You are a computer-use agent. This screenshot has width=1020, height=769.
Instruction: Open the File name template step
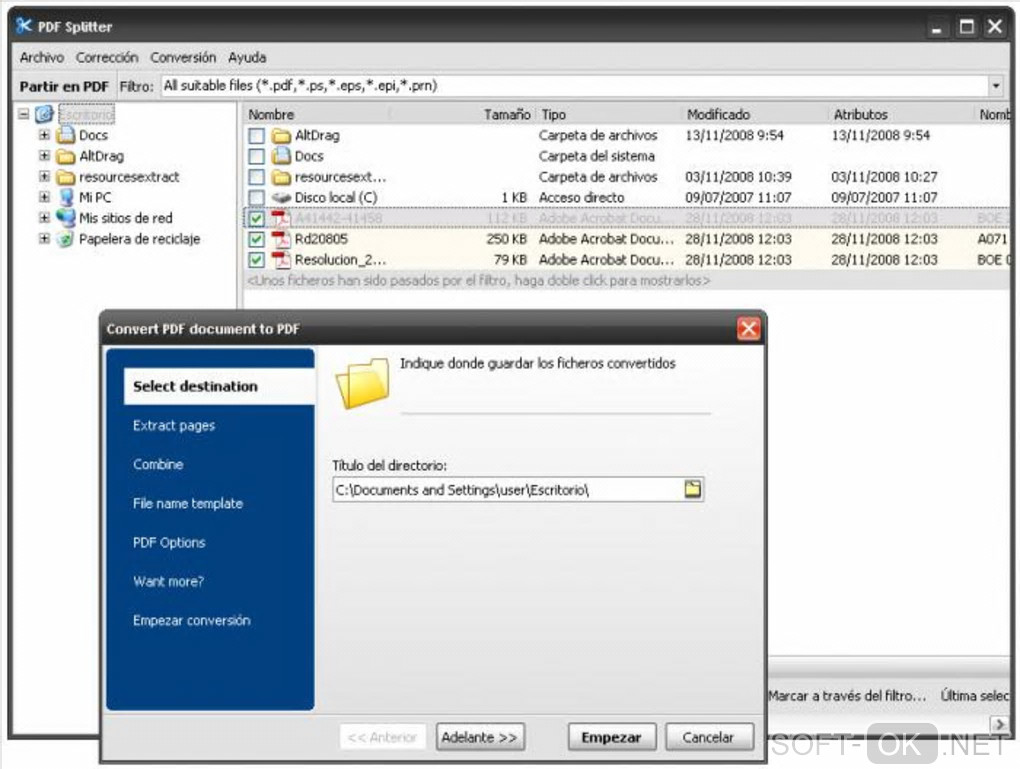[187, 504]
